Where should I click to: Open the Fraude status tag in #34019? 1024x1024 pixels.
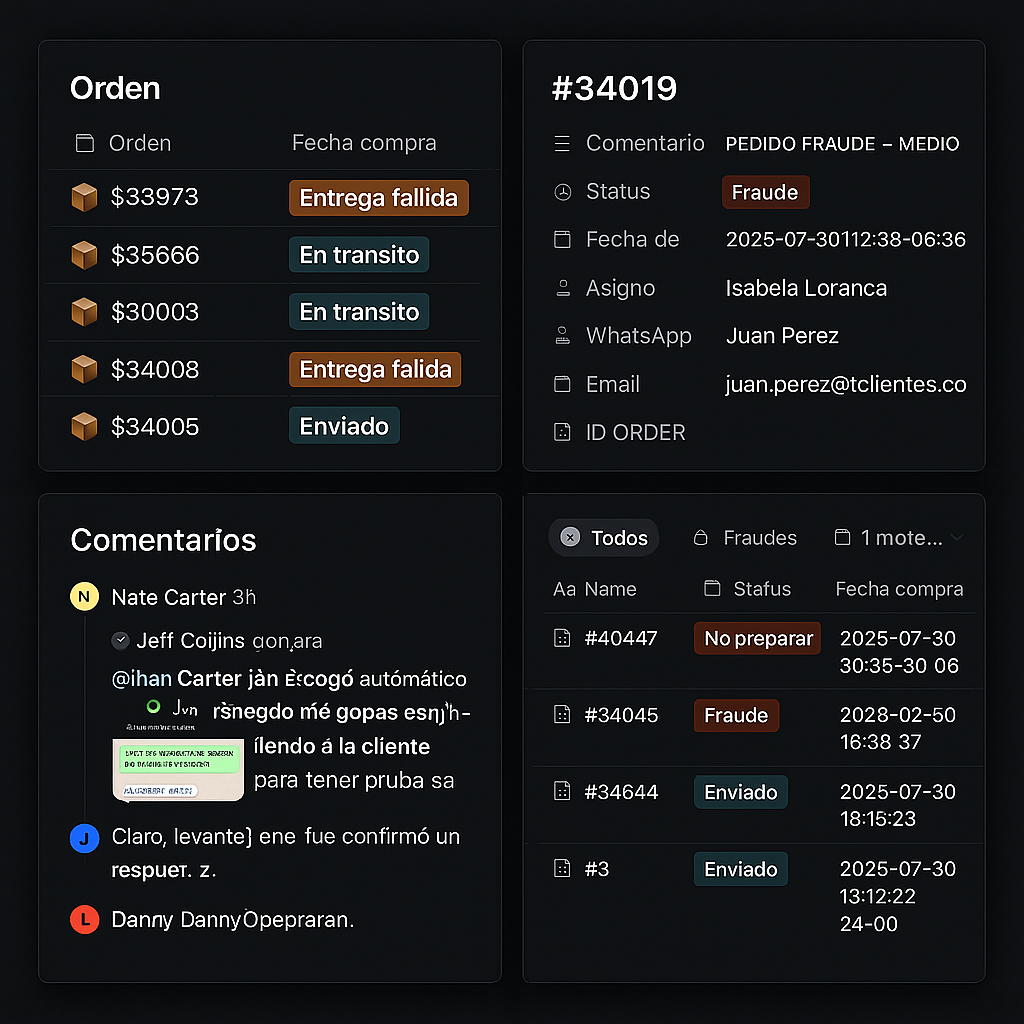pos(765,192)
